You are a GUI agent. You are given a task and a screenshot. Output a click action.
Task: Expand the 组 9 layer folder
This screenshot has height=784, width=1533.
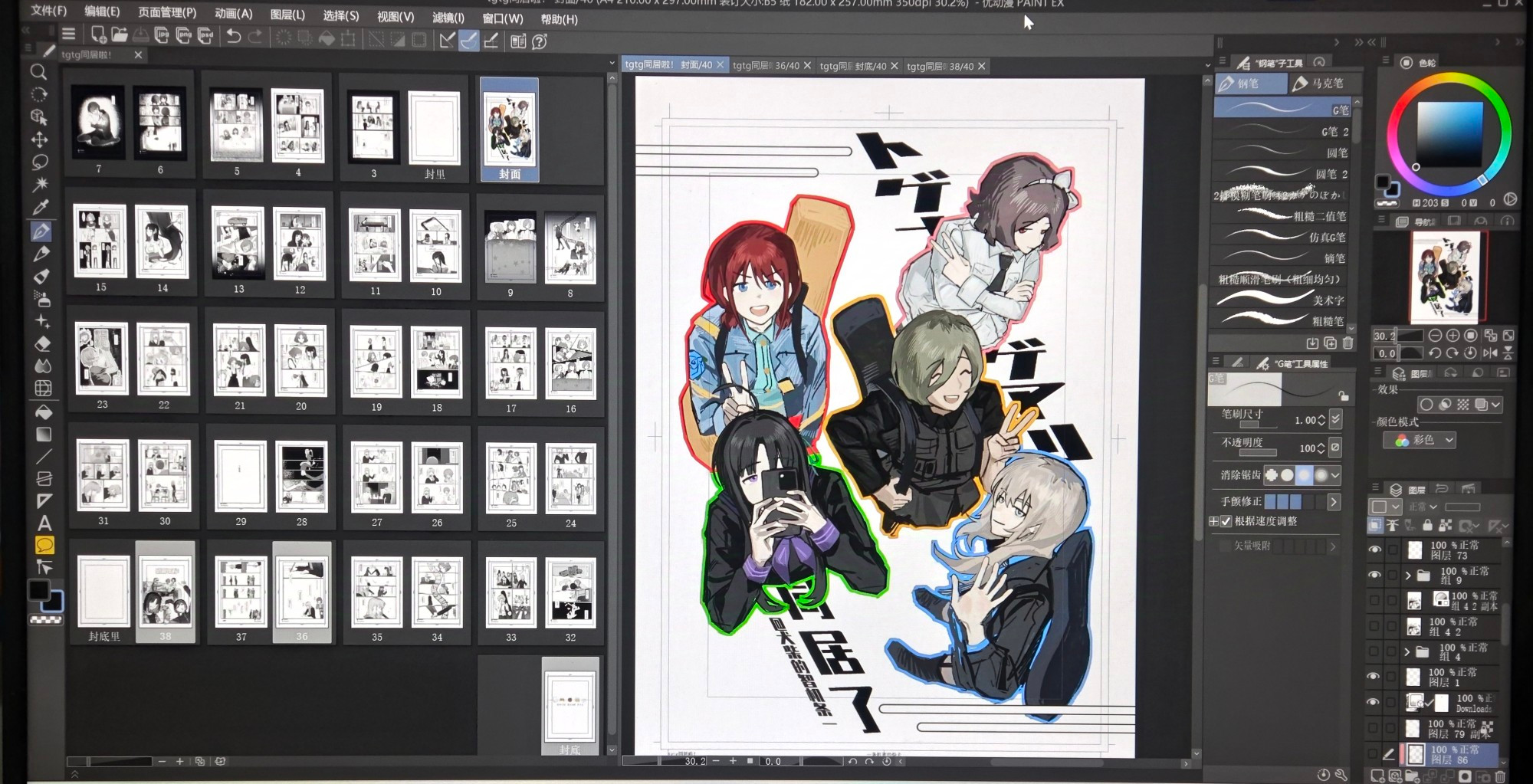1407,575
